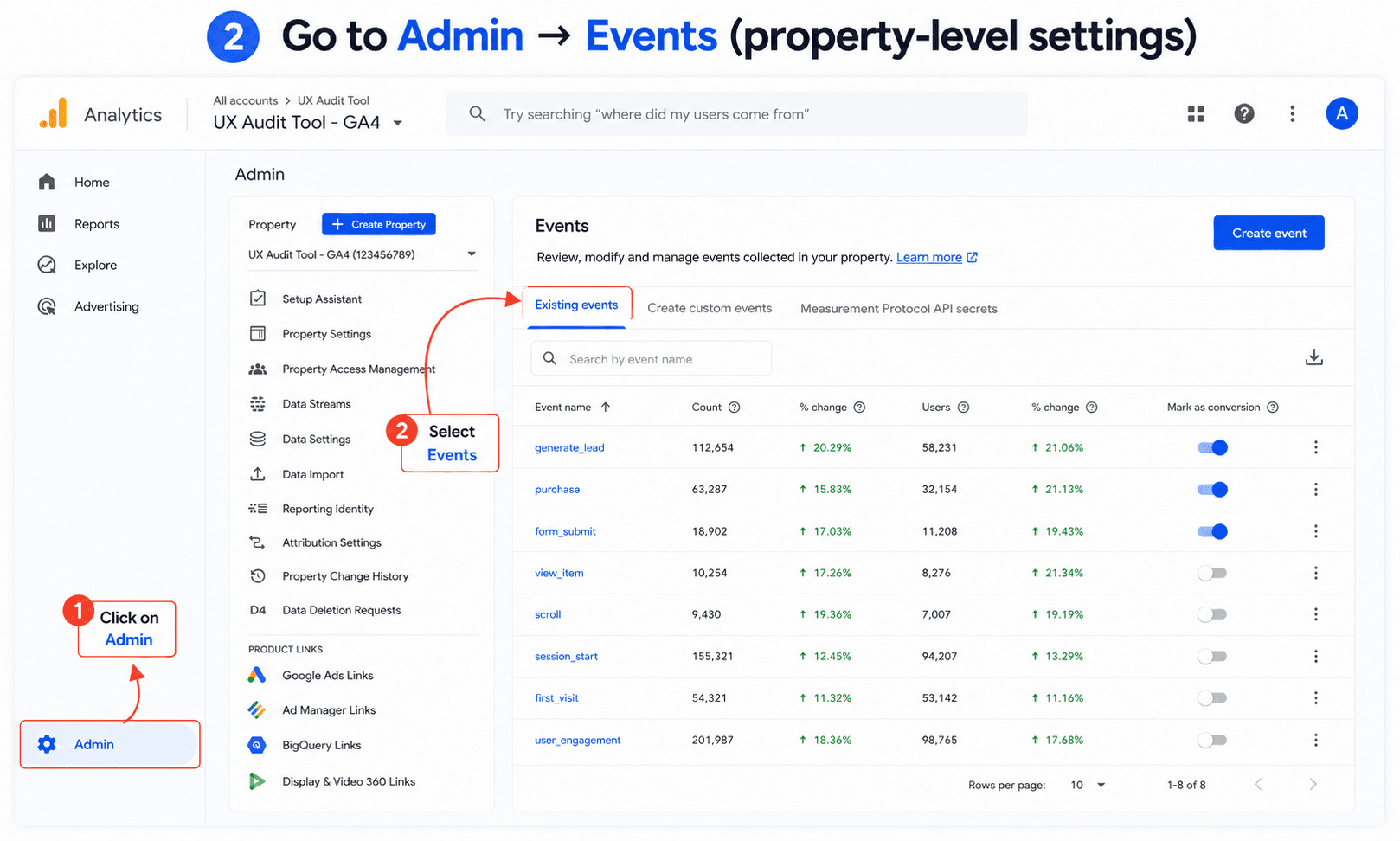Image resolution: width=1400 pixels, height=841 pixels.
Task: Enable conversion toggle for scroll
Action: [x=1212, y=614]
